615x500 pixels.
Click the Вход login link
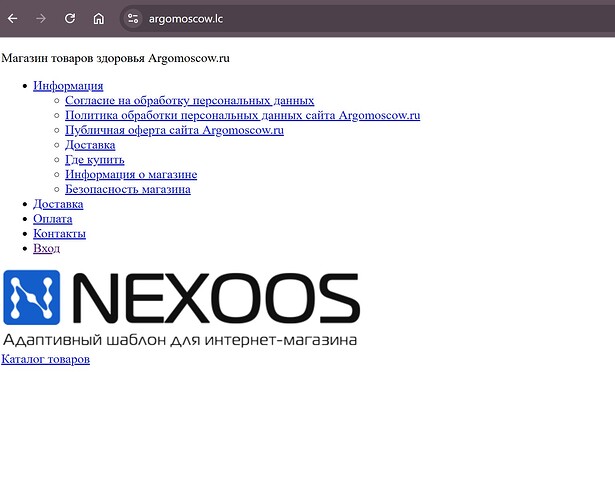[x=46, y=249]
